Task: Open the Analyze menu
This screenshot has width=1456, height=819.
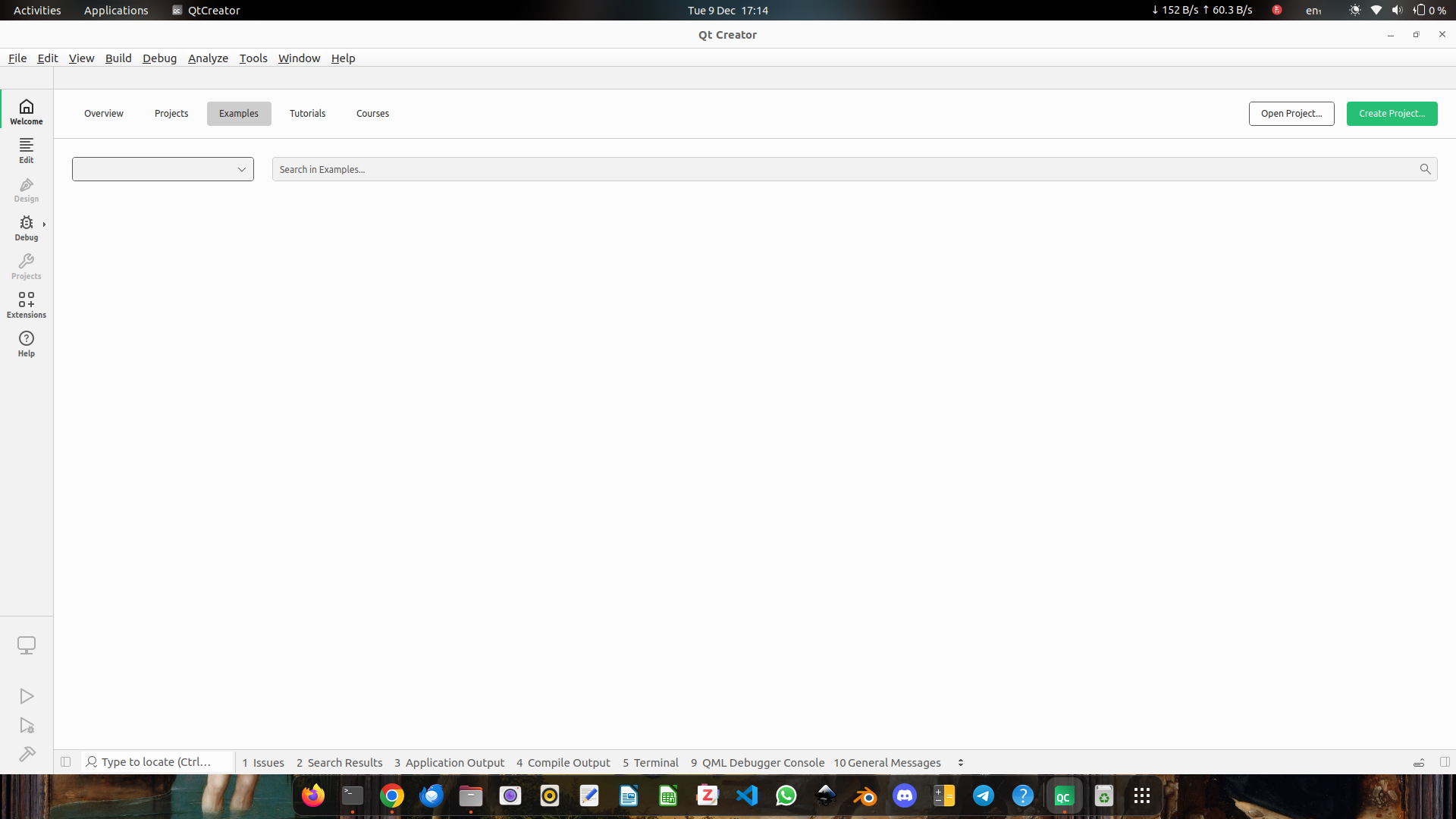Action: tap(208, 58)
